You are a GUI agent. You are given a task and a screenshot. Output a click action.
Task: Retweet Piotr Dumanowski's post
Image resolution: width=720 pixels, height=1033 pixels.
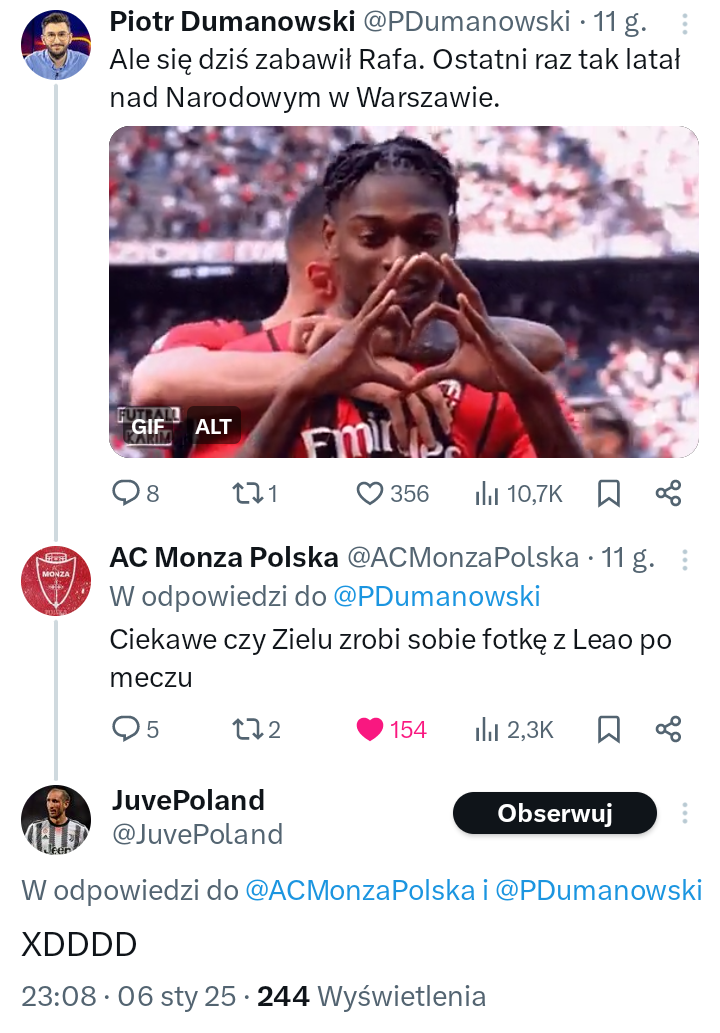pyautogui.click(x=245, y=493)
